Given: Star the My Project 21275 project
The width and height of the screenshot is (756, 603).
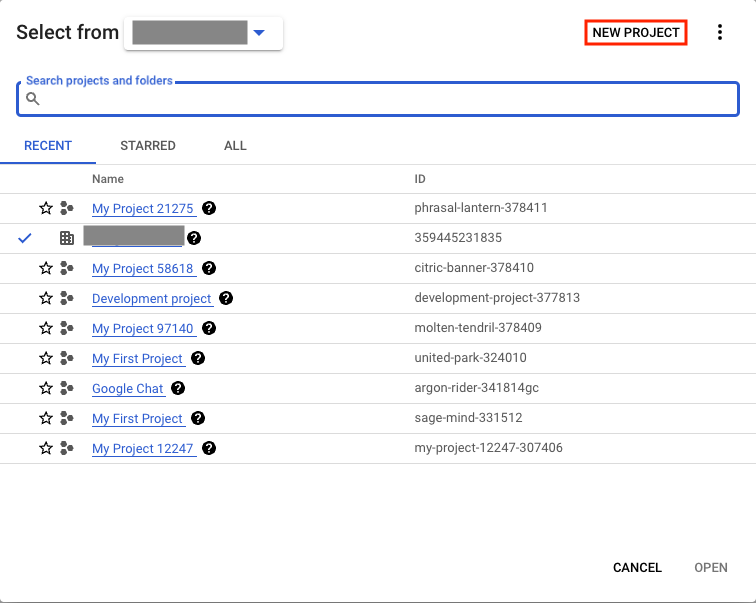Looking at the screenshot, I should tap(45, 209).
